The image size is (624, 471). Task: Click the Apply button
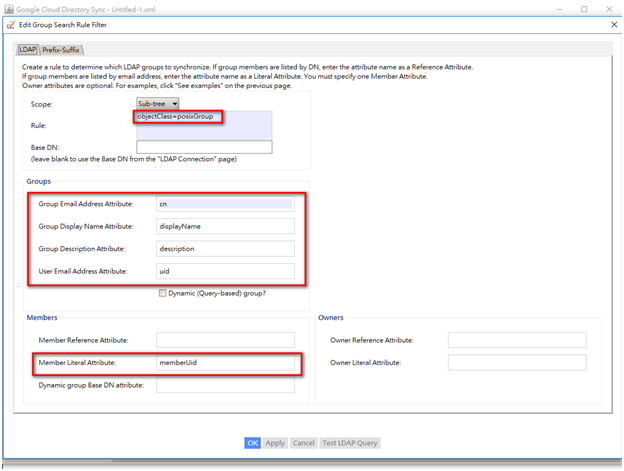(x=276, y=443)
